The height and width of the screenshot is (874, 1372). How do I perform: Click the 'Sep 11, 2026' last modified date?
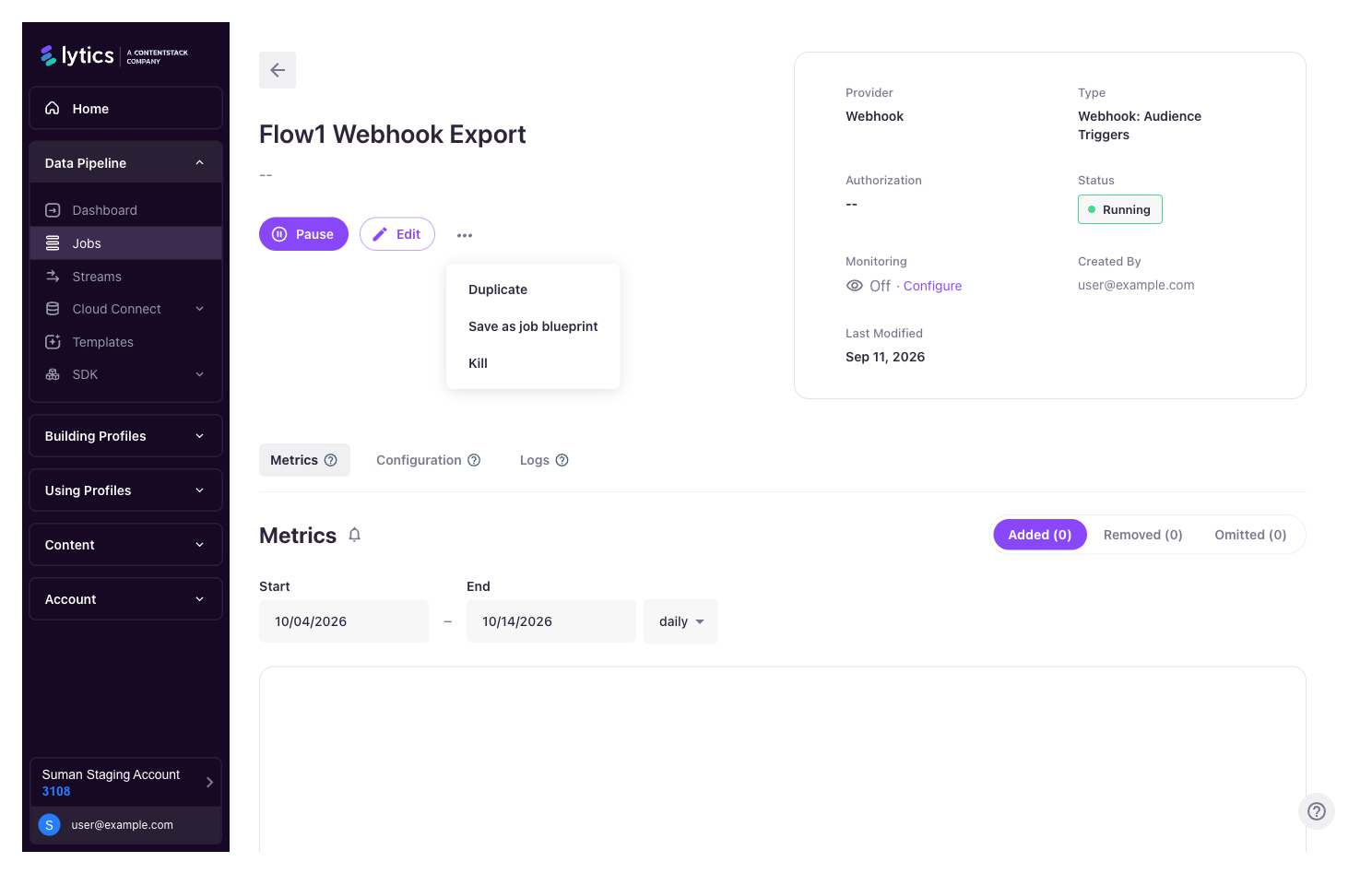click(x=885, y=357)
